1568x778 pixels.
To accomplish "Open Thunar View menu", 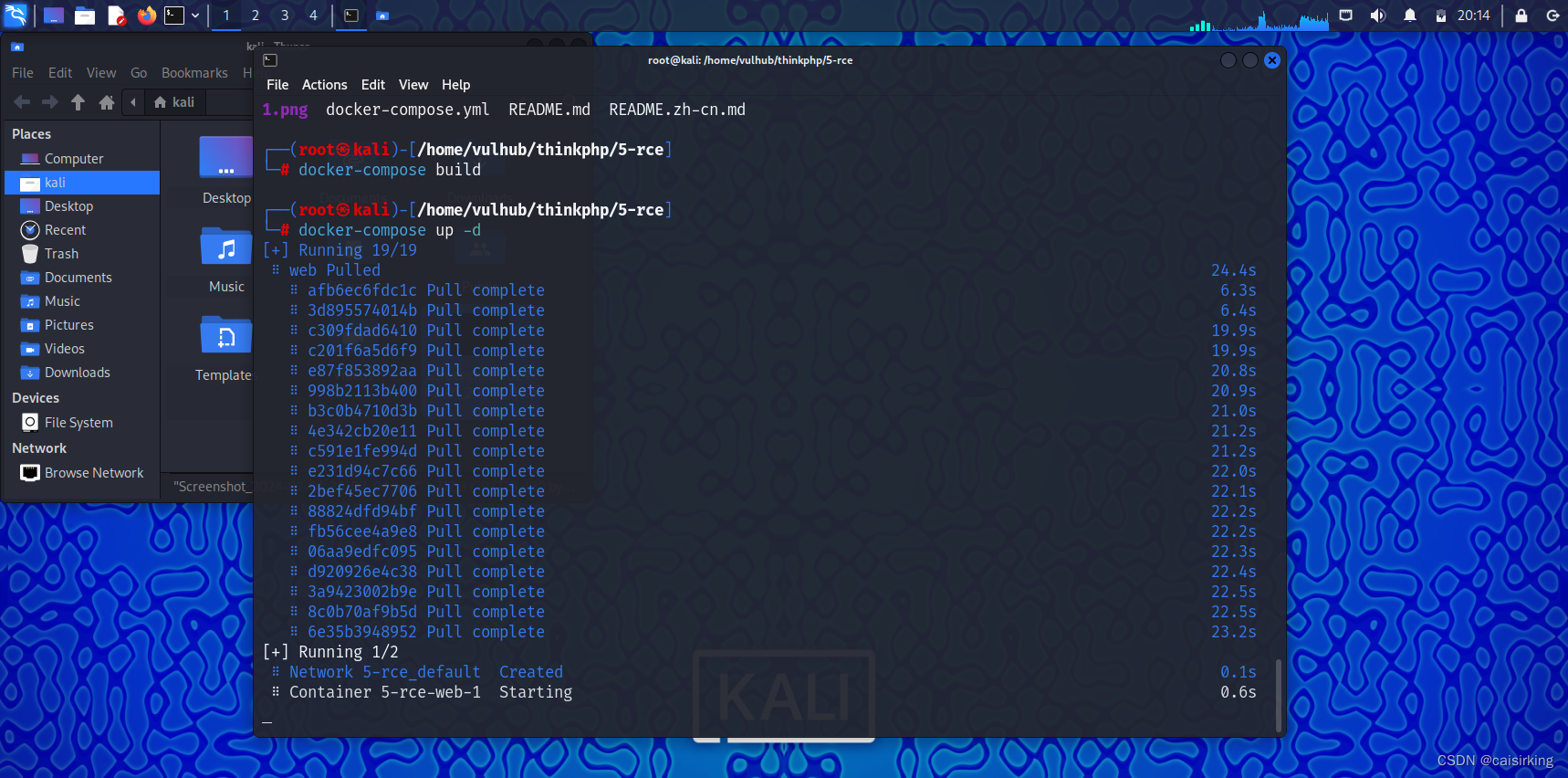I will (101, 73).
